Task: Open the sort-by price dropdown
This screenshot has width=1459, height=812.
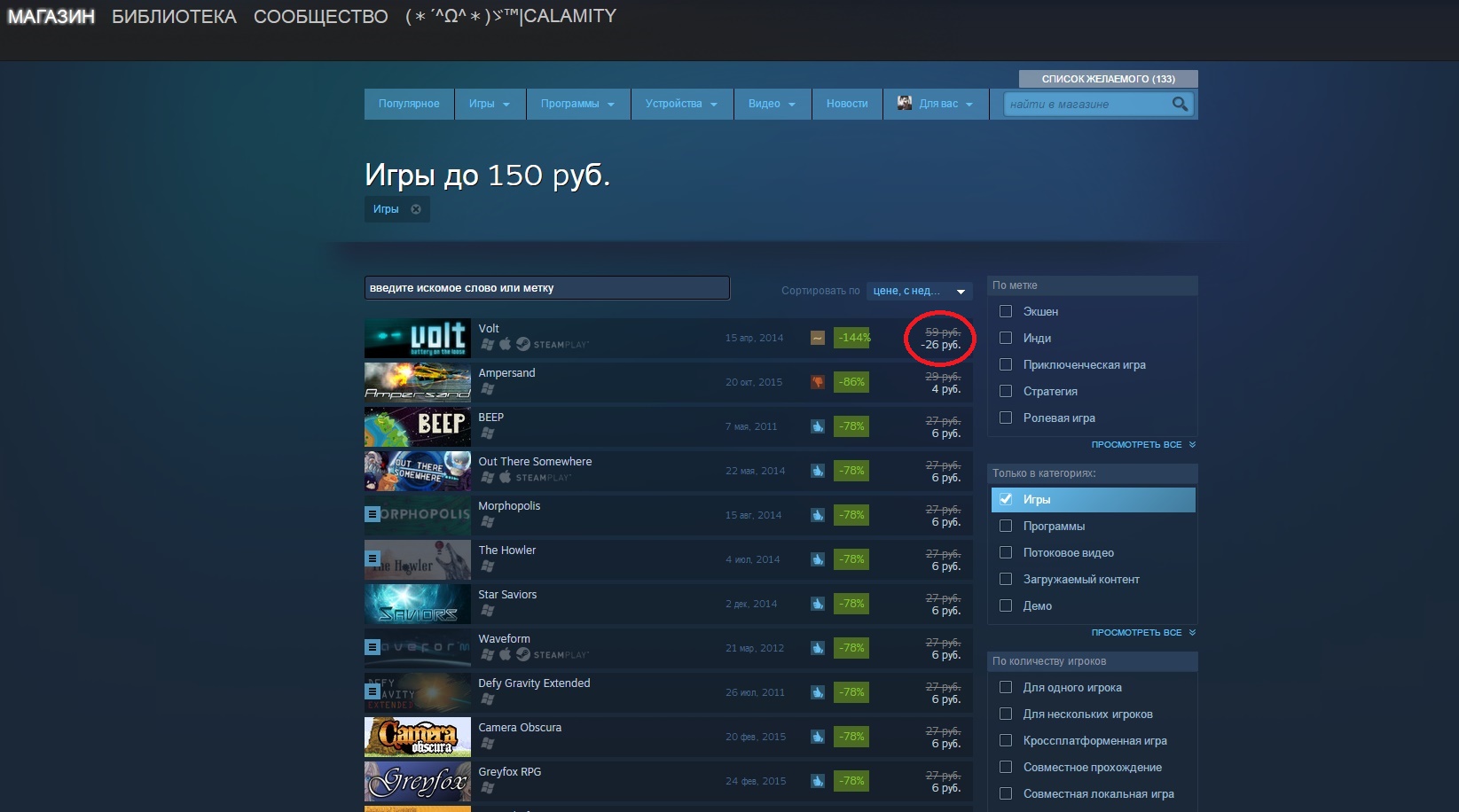Action: 919,291
